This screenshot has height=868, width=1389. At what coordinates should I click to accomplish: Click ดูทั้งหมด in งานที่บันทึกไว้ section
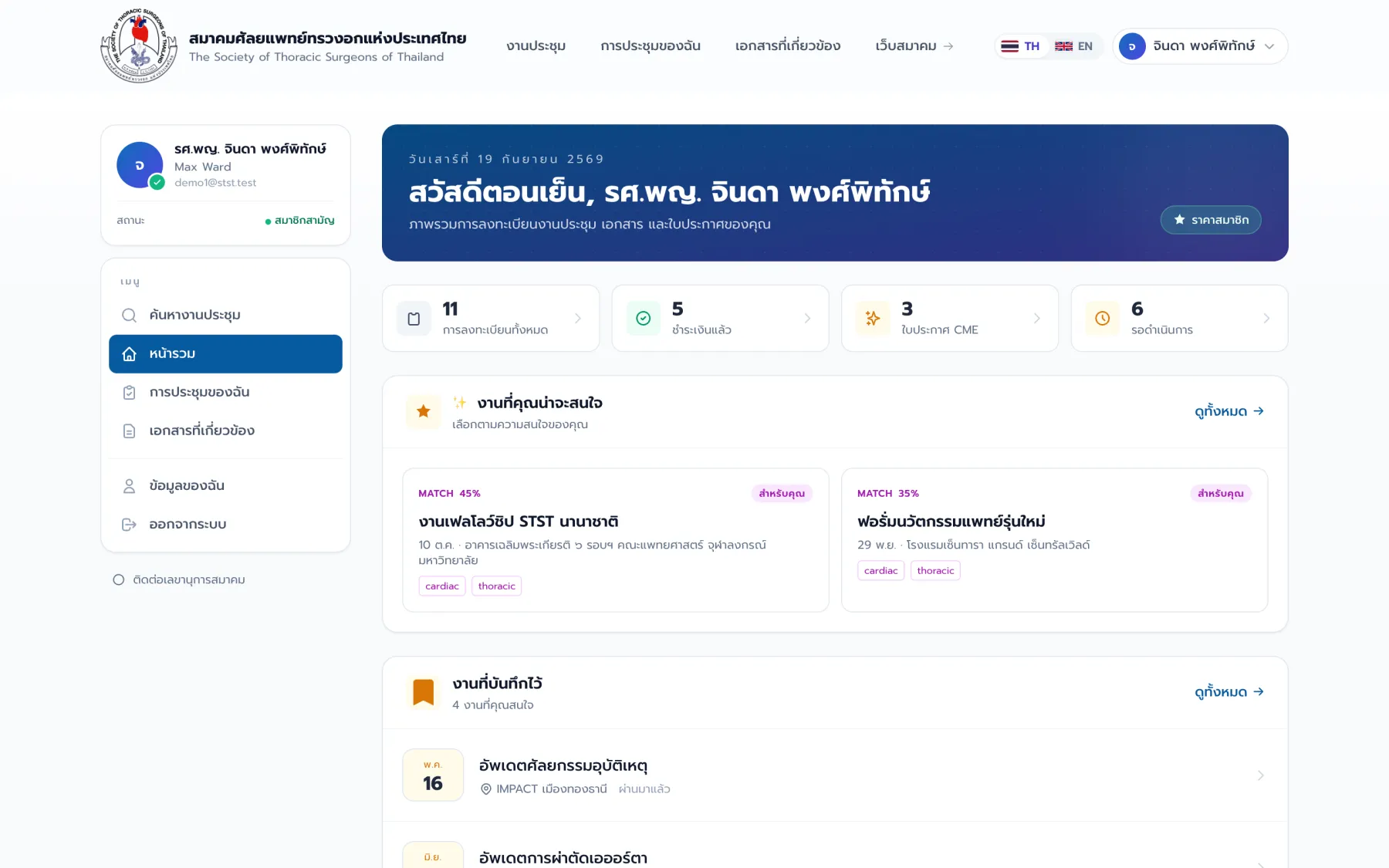[x=1229, y=692]
